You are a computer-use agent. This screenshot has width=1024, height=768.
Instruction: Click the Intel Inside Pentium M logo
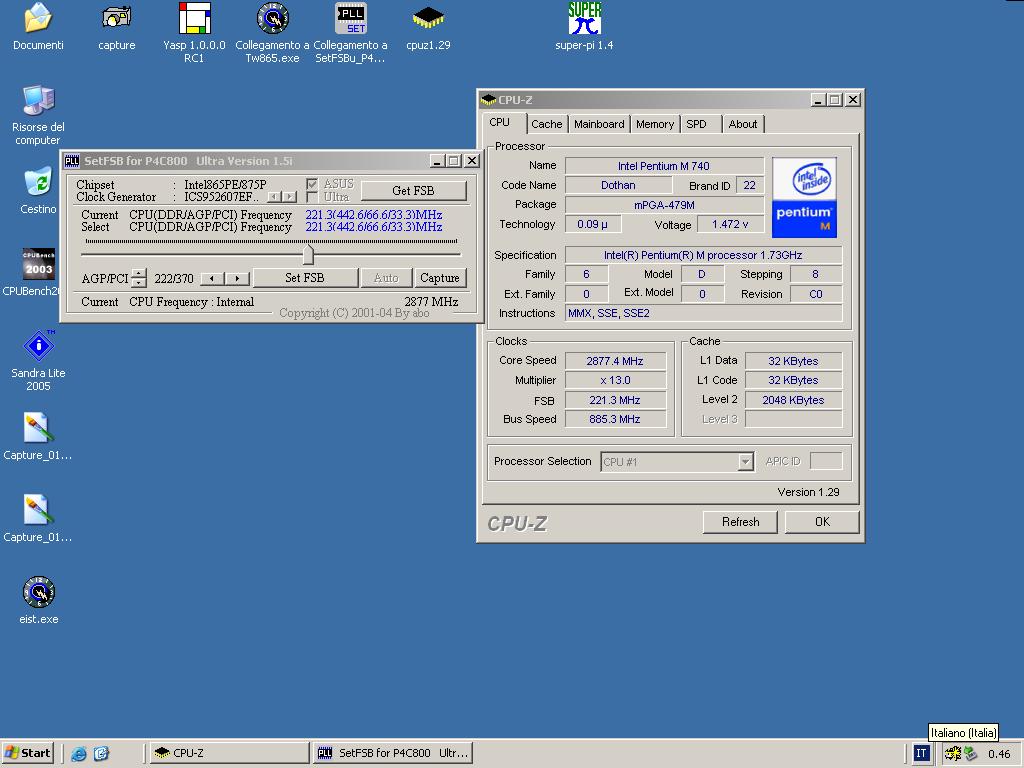click(804, 197)
